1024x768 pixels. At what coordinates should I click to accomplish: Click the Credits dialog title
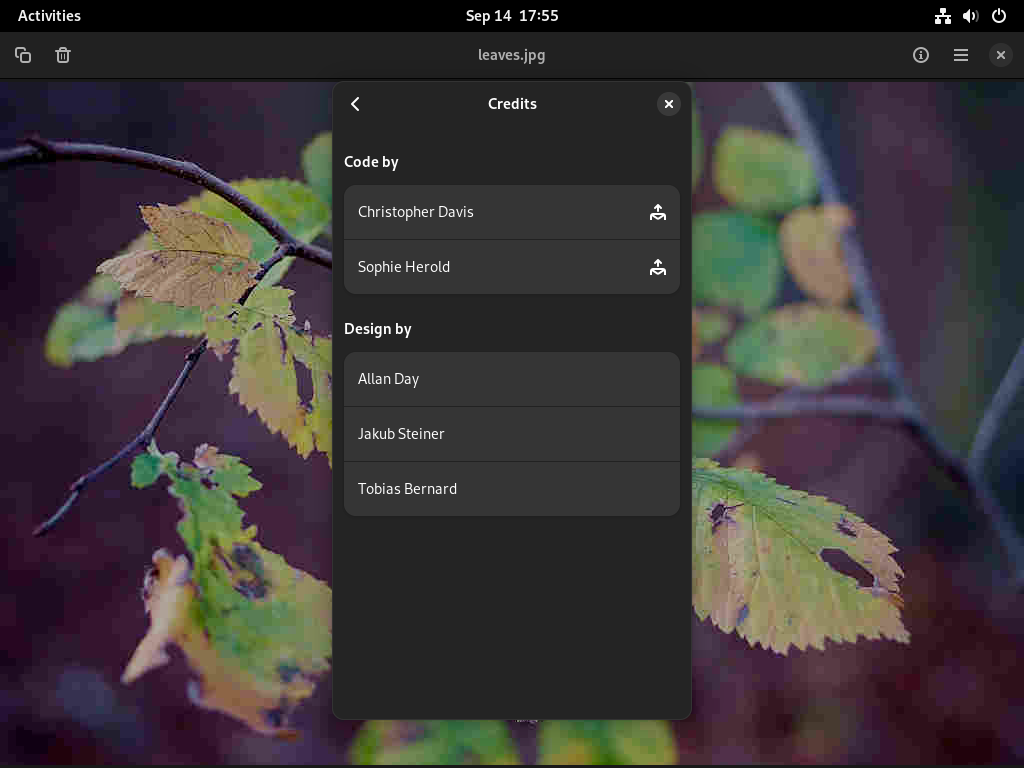[512, 104]
